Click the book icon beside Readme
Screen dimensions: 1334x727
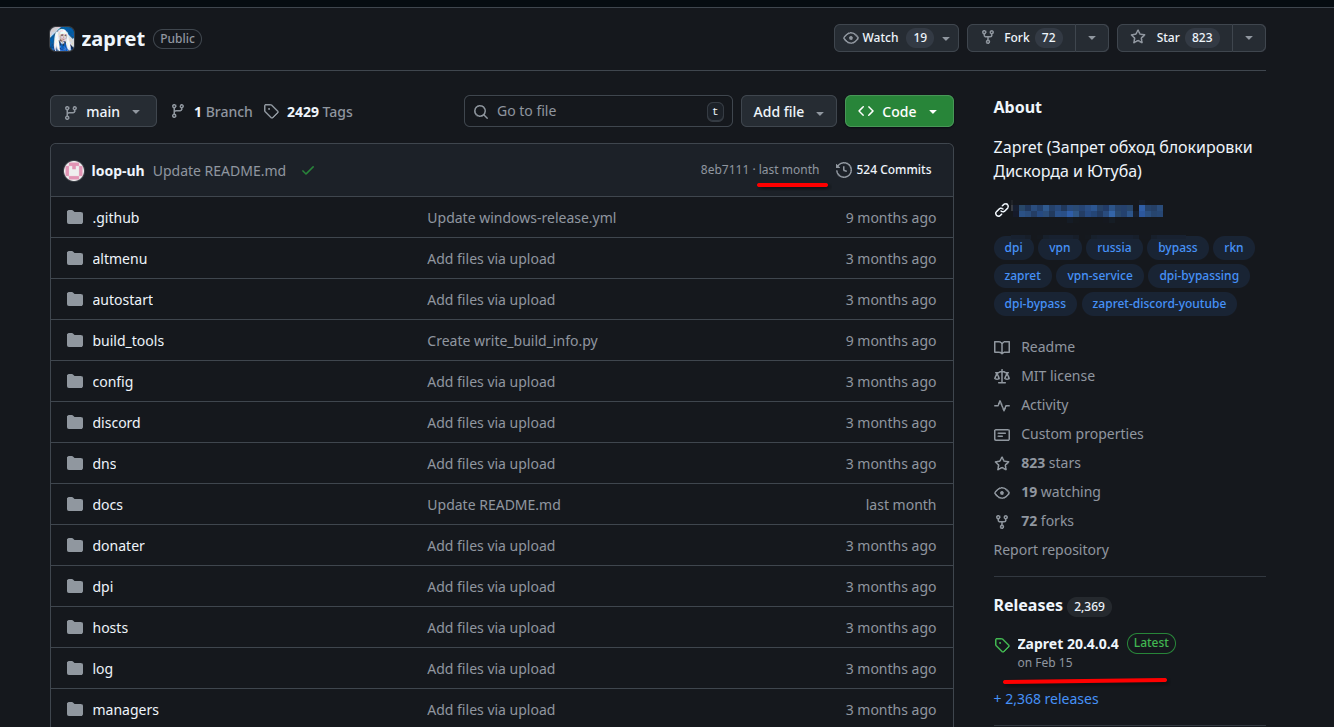click(1002, 347)
